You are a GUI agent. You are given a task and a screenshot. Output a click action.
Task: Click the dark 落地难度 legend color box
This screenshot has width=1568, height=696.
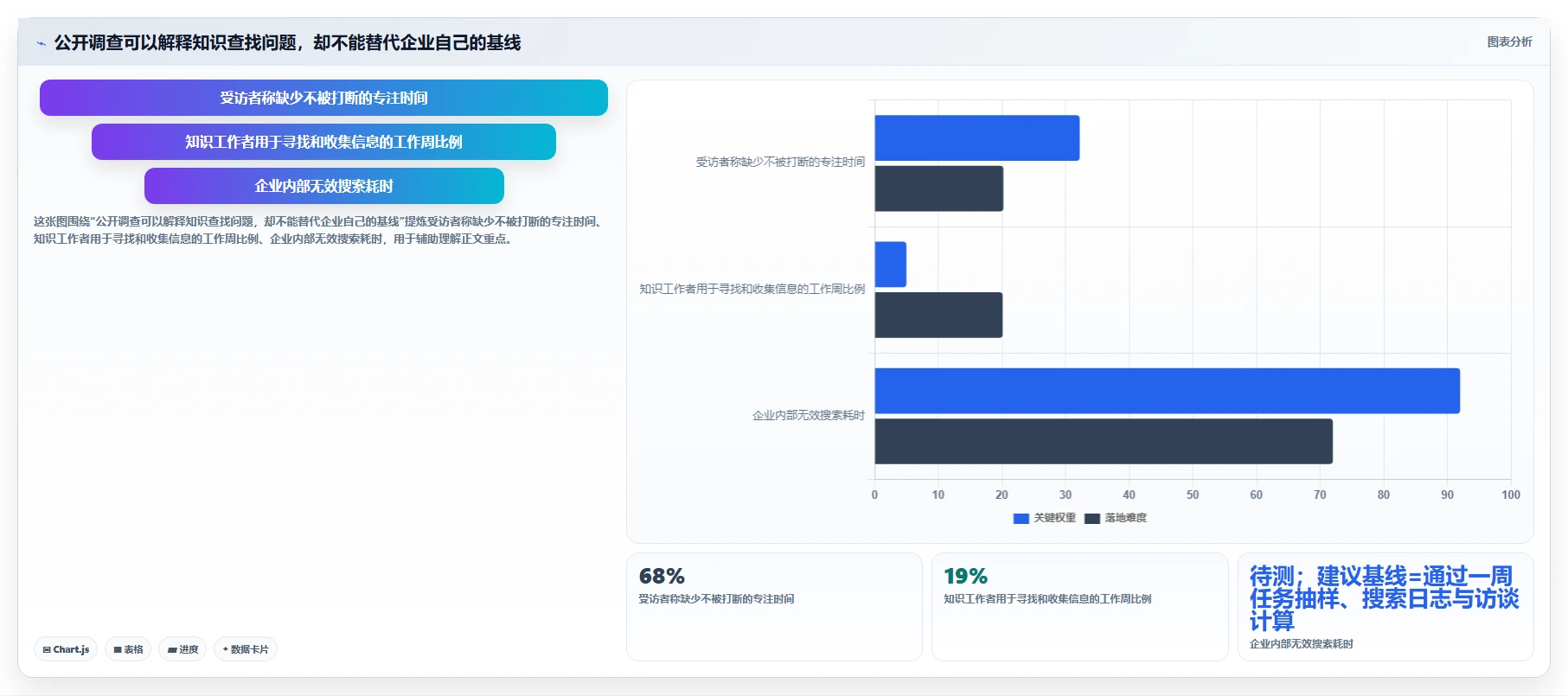coord(1092,519)
